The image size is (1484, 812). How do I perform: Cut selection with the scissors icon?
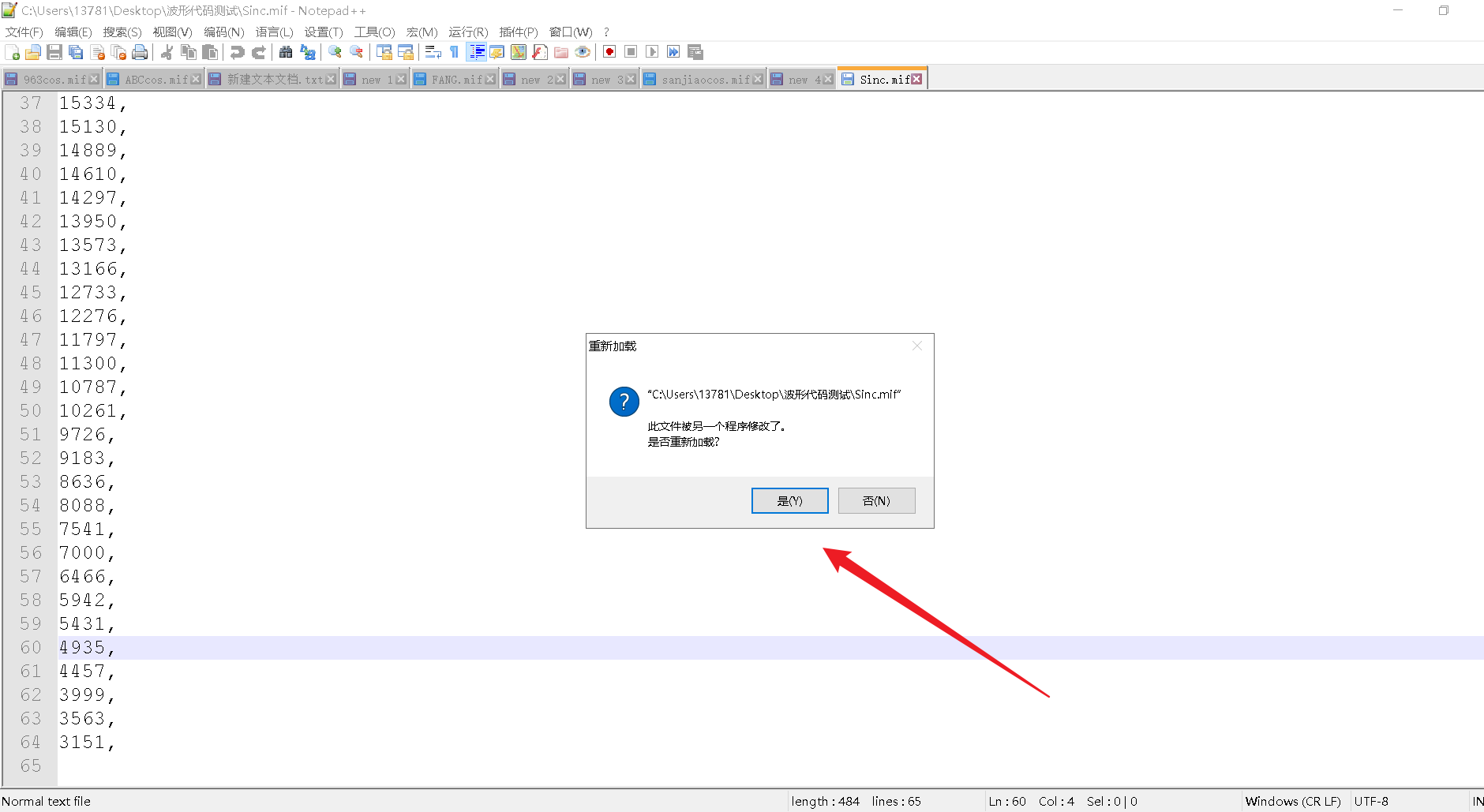[167, 52]
